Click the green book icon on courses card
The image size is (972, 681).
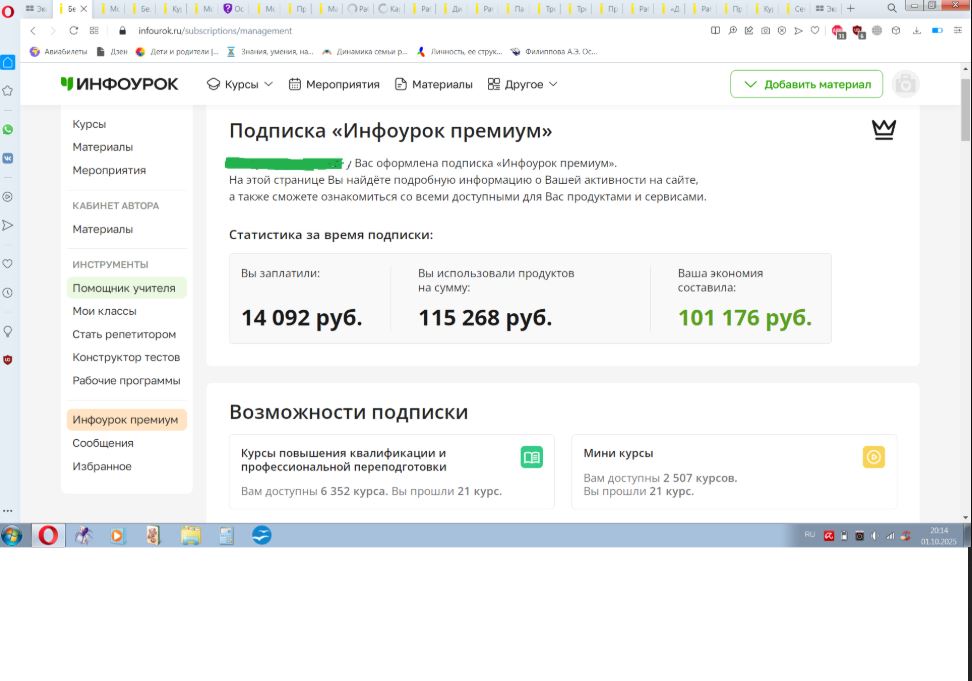click(x=532, y=457)
